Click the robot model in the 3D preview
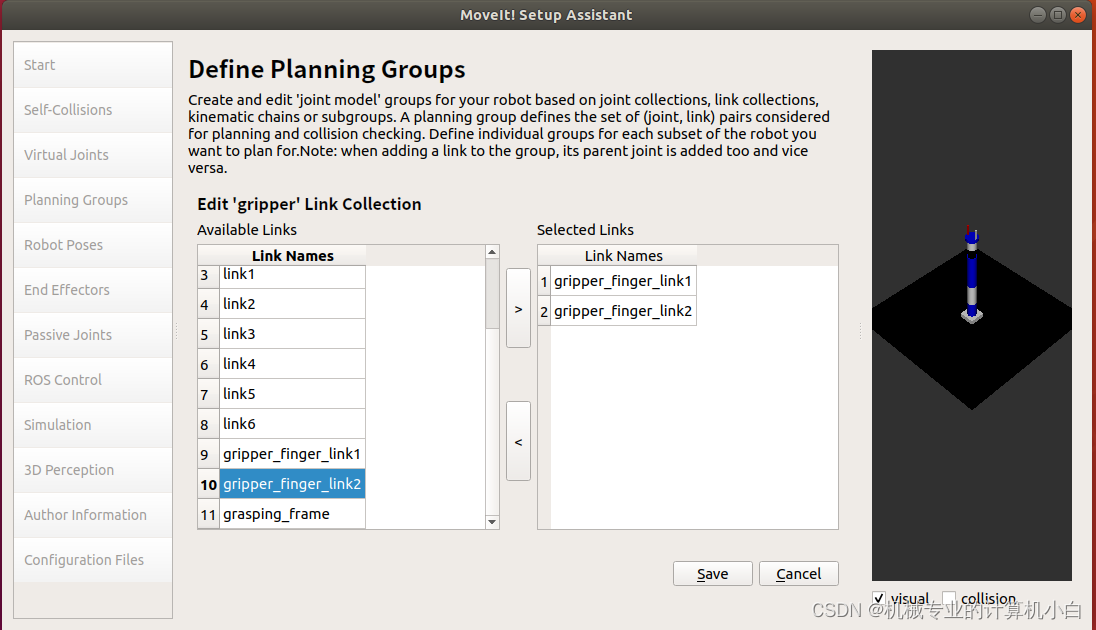The height and width of the screenshot is (630, 1096). 972,275
